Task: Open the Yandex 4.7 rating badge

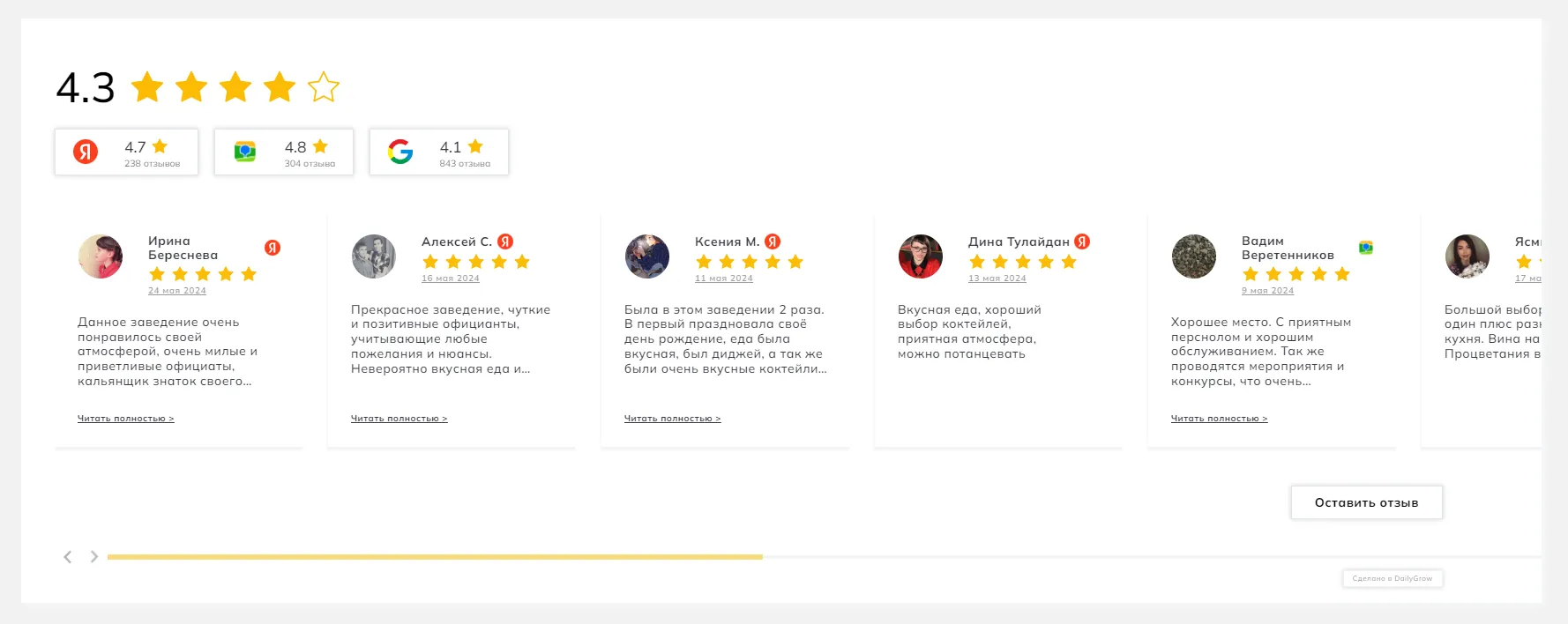Action: (126, 152)
